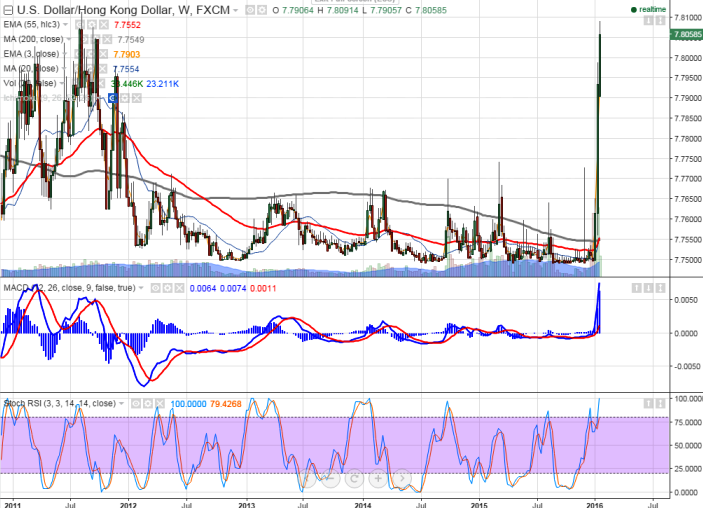This screenshot has width=703, height=508.
Task: Remove the EMA (55, hlc3) indicator
Action: pyautogui.click(x=104, y=25)
